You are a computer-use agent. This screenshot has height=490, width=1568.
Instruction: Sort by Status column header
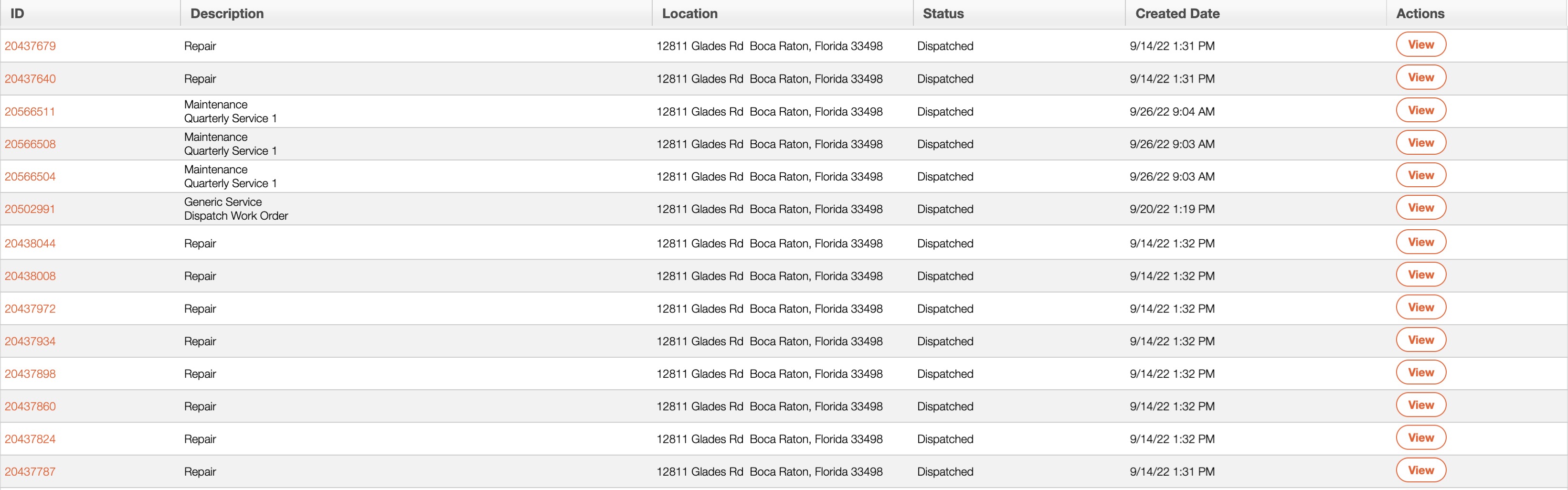click(943, 13)
